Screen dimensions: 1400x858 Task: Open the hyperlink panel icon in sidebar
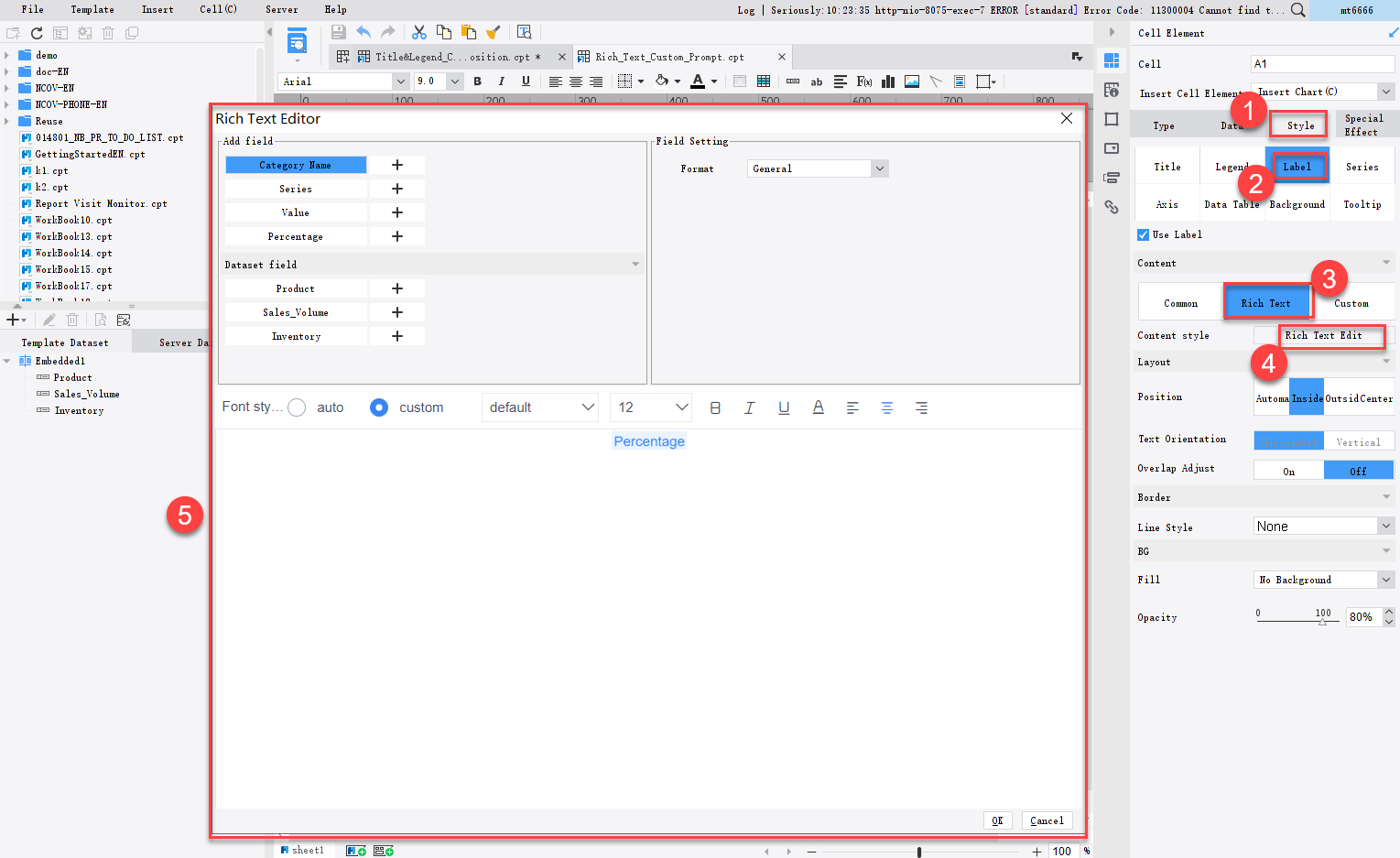[1112, 207]
